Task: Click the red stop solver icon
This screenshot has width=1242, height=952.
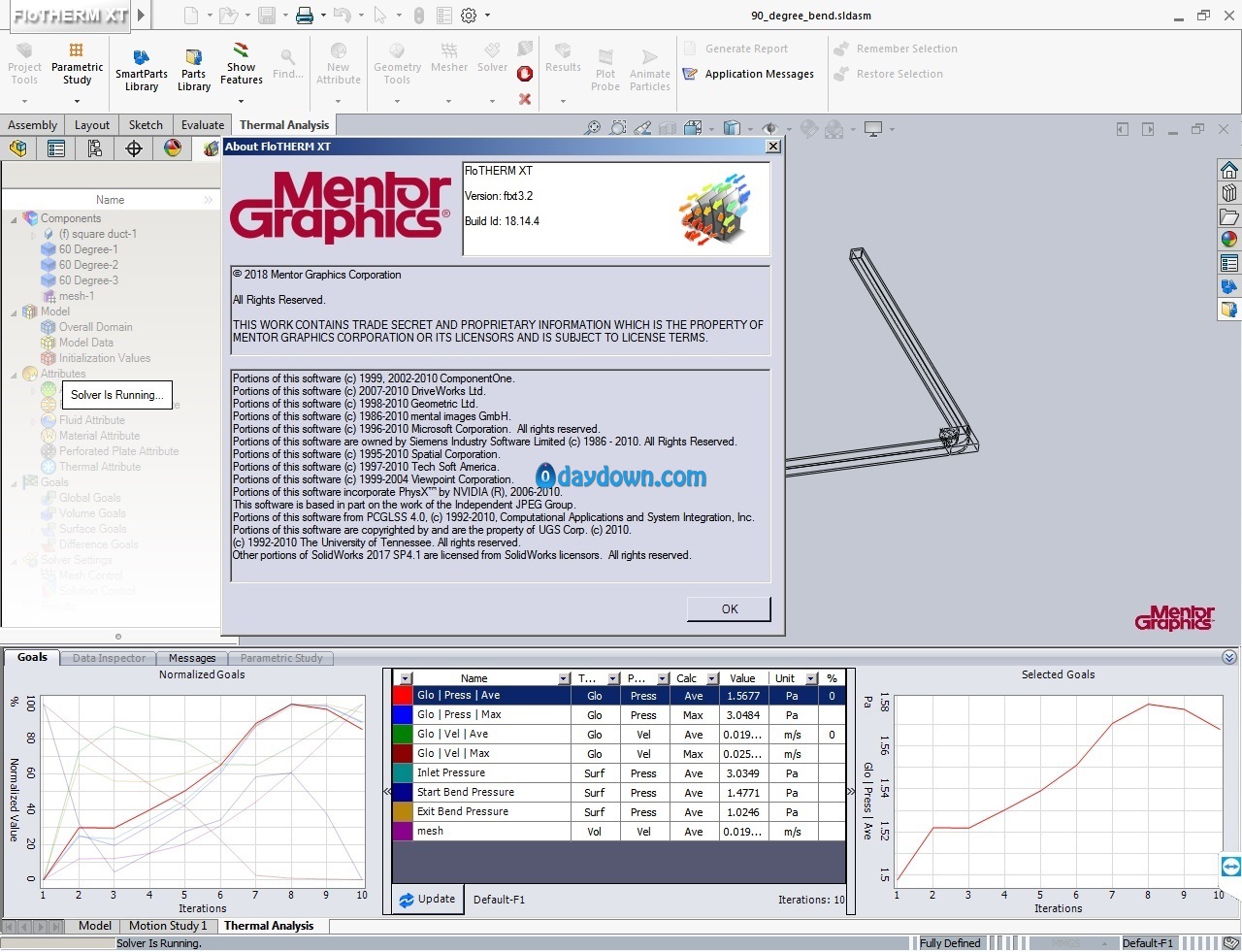Action: pyautogui.click(x=525, y=74)
